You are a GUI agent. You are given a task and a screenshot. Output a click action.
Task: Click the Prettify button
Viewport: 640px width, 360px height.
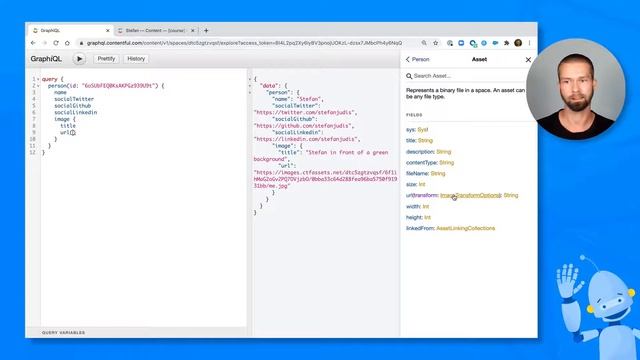pyautogui.click(x=106, y=59)
